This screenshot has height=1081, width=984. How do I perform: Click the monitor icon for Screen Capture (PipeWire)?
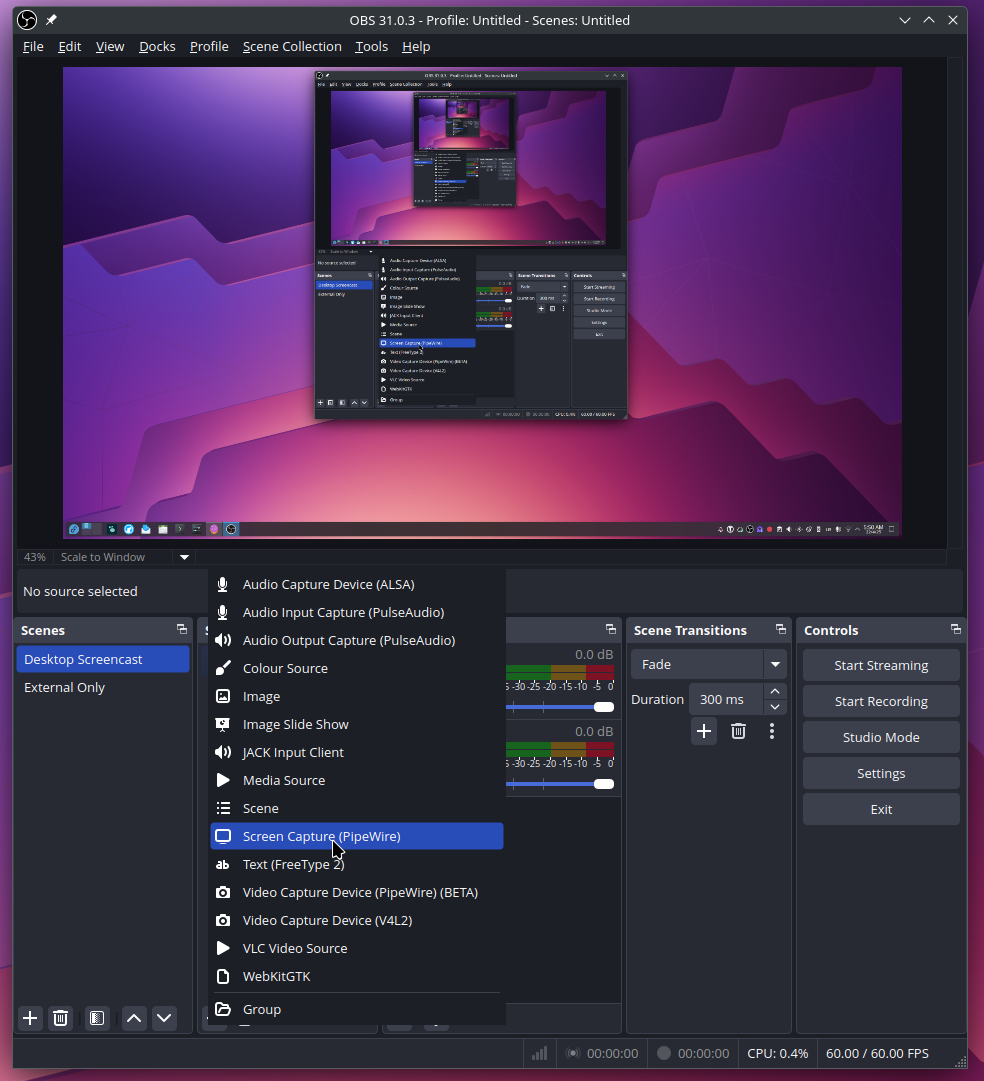click(223, 836)
